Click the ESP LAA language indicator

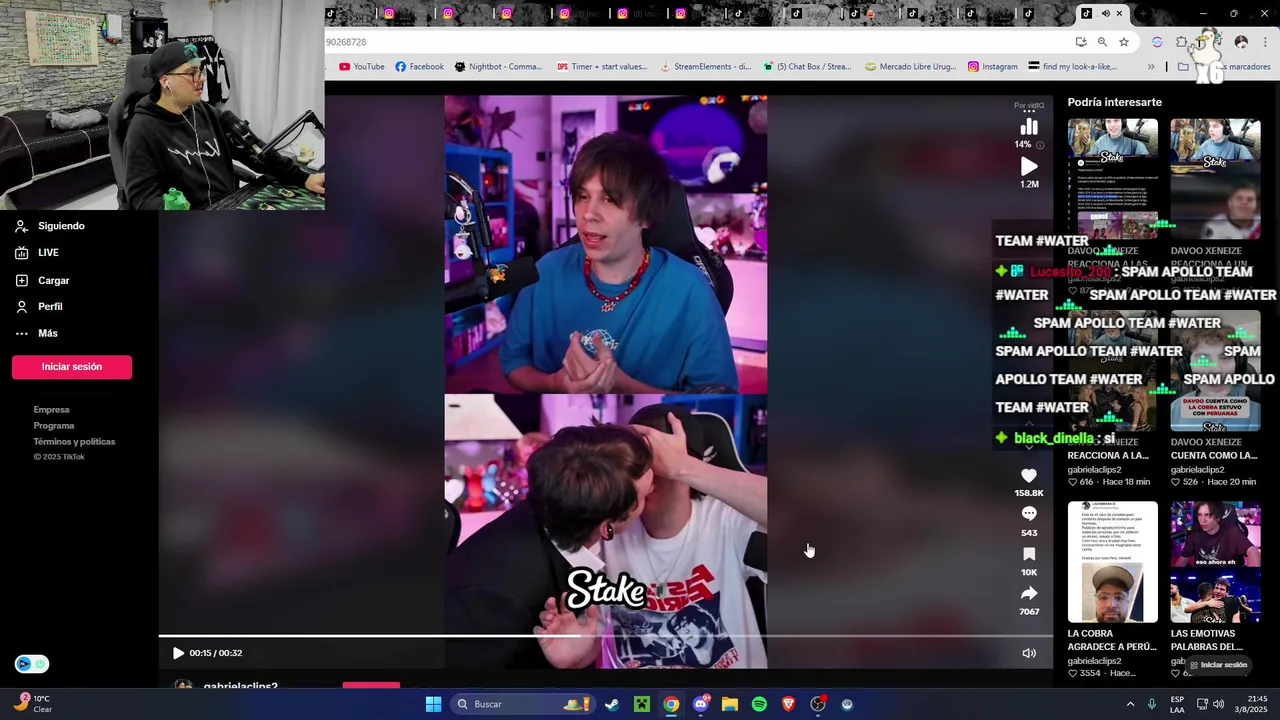pos(1178,704)
